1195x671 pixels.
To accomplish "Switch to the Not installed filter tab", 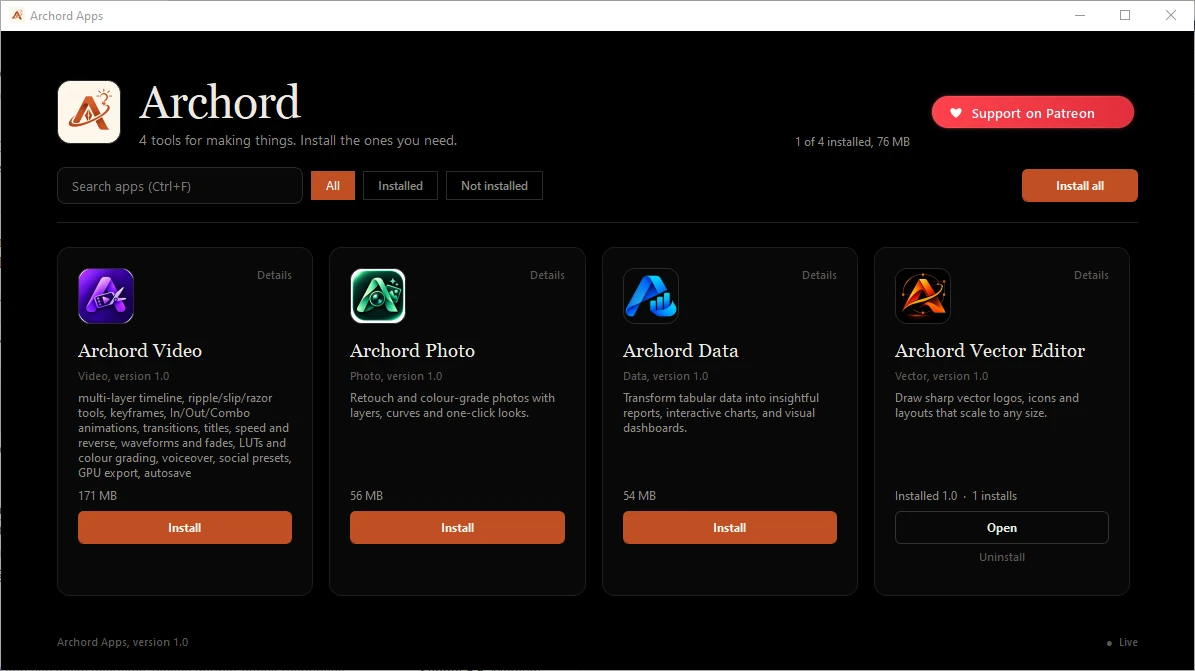I will (x=494, y=186).
